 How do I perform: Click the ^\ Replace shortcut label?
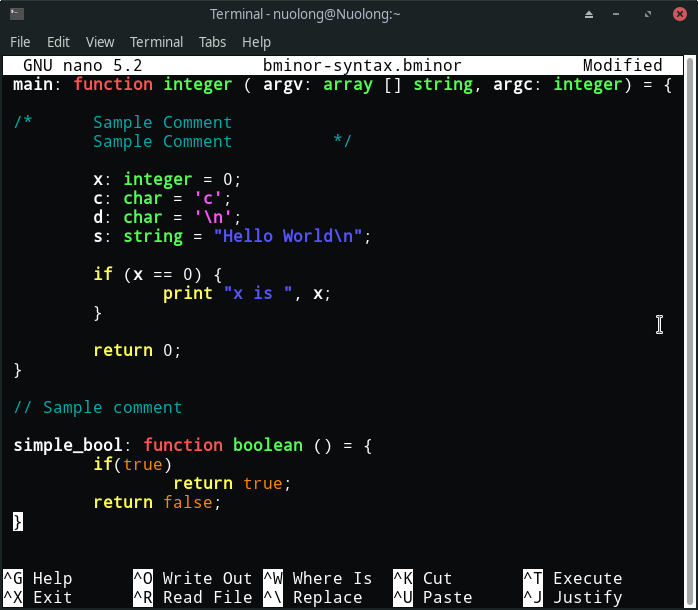[x=313, y=597]
